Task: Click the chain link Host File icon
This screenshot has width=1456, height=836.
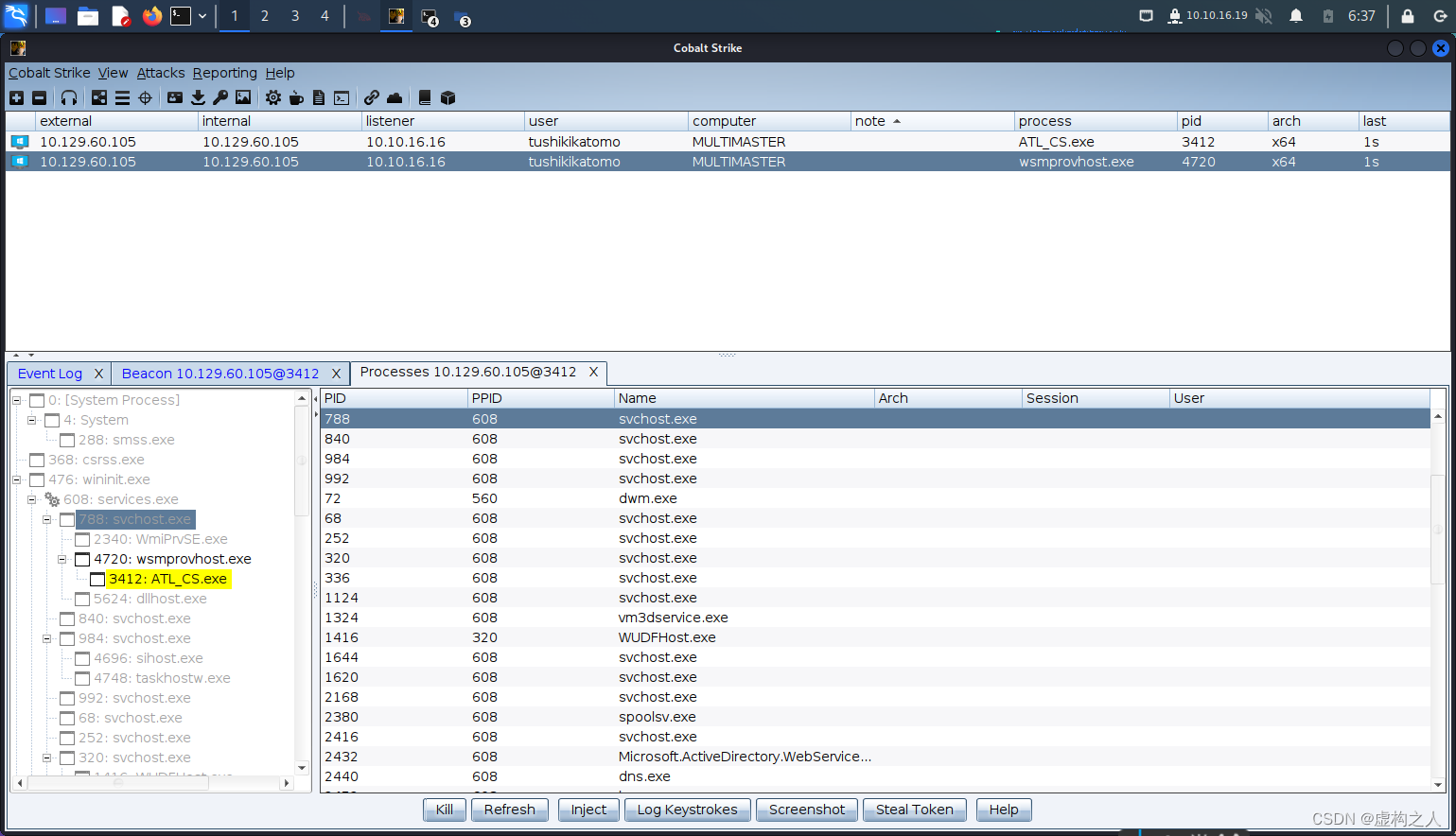Action: [x=372, y=97]
